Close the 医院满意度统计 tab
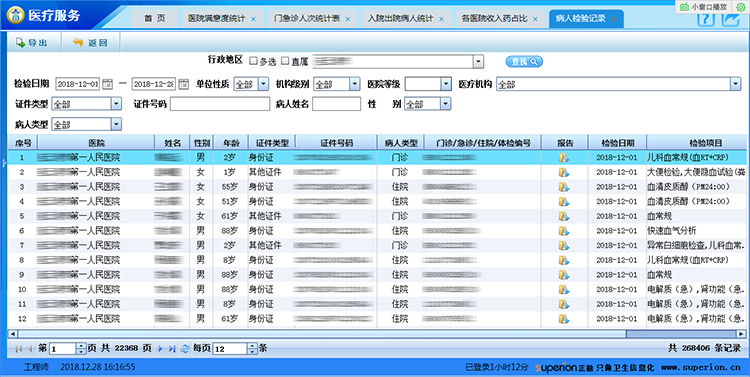This screenshot has height=377, width=750. pyautogui.click(x=253, y=19)
